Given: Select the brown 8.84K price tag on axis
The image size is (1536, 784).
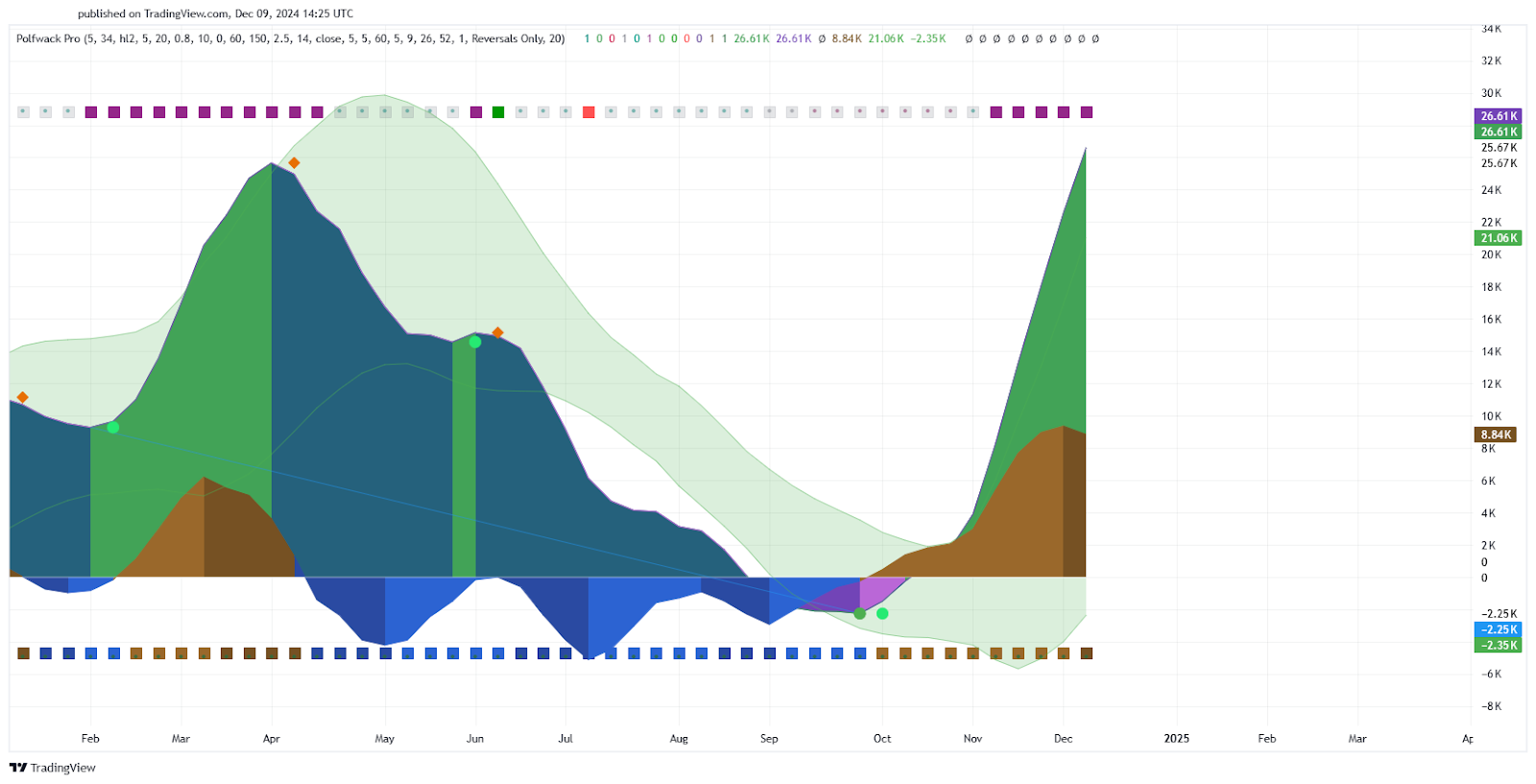Looking at the screenshot, I should pyautogui.click(x=1496, y=435).
